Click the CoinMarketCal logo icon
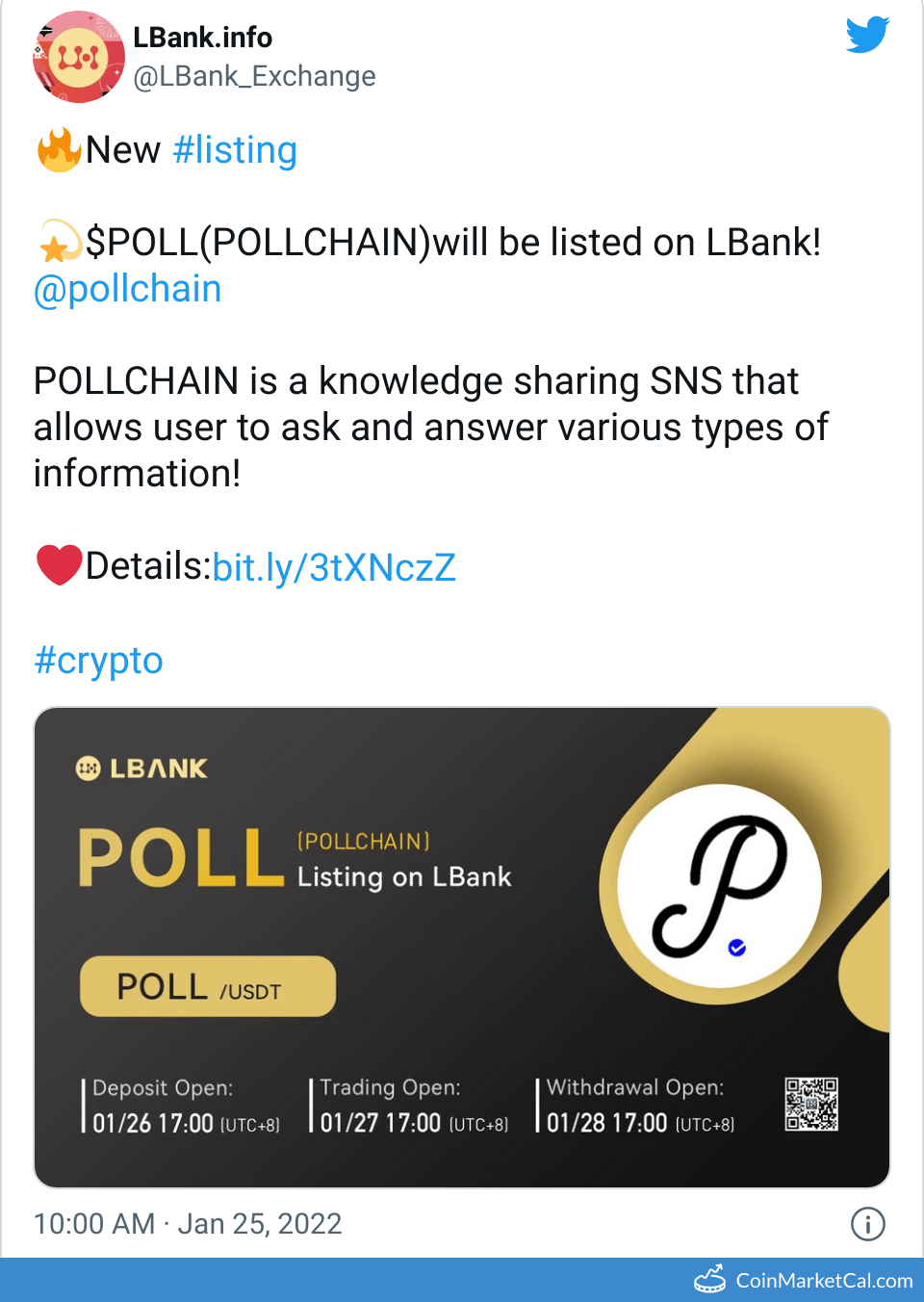This screenshot has height=1302, width=924. pyautogui.click(x=710, y=1279)
